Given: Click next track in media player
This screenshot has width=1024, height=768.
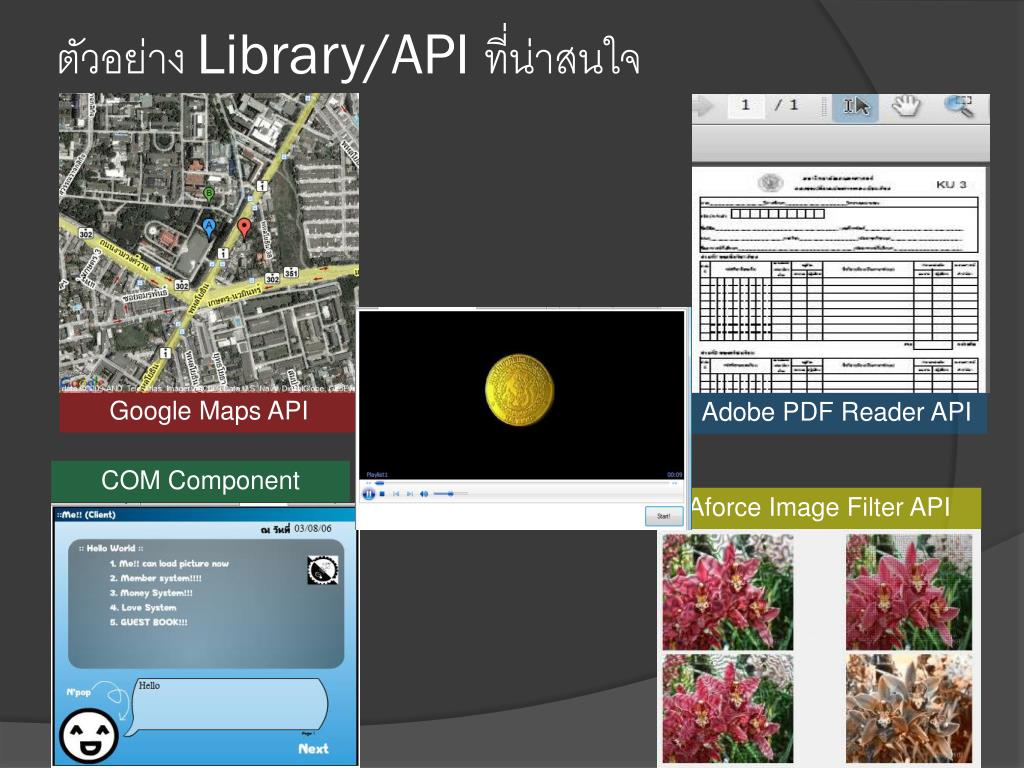Looking at the screenshot, I should (x=409, y=494).
